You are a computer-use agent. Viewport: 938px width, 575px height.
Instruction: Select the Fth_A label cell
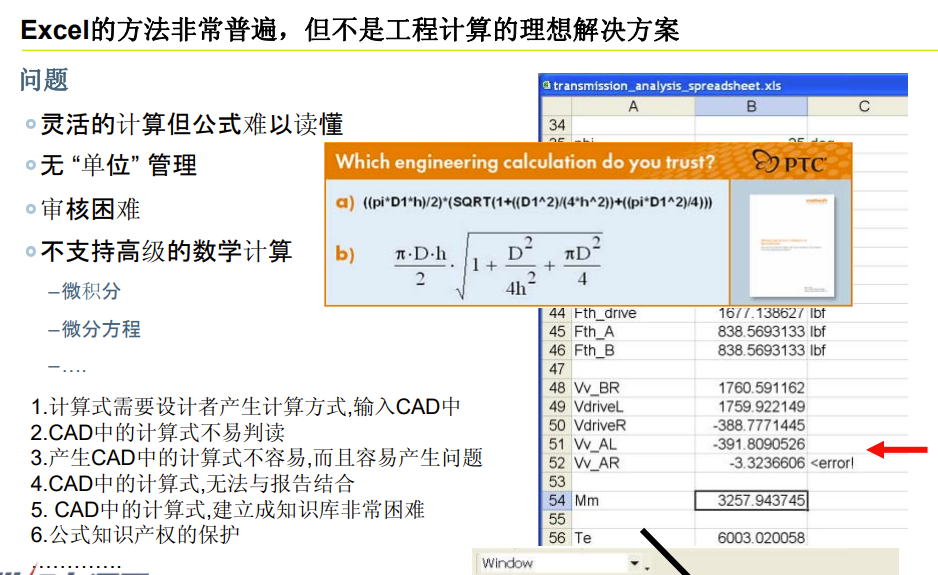(x=633, y=331)
